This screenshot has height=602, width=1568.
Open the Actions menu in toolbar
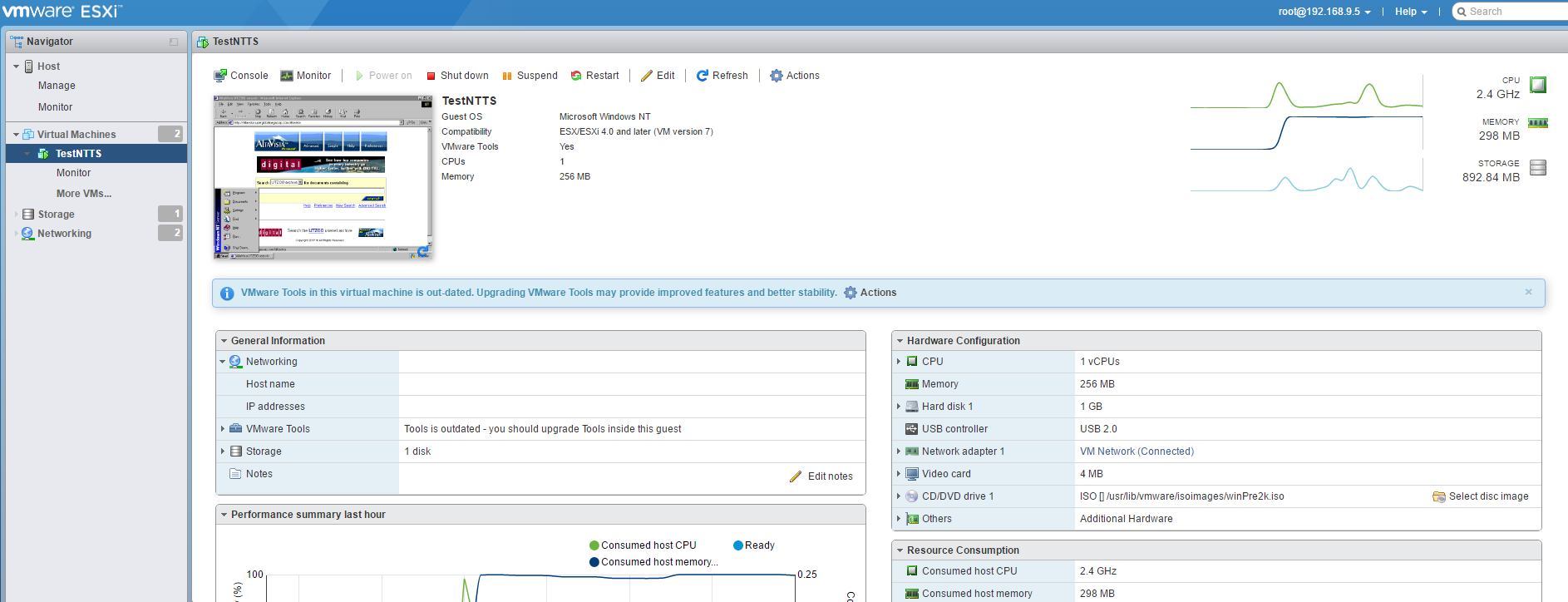tap(795, 76)
